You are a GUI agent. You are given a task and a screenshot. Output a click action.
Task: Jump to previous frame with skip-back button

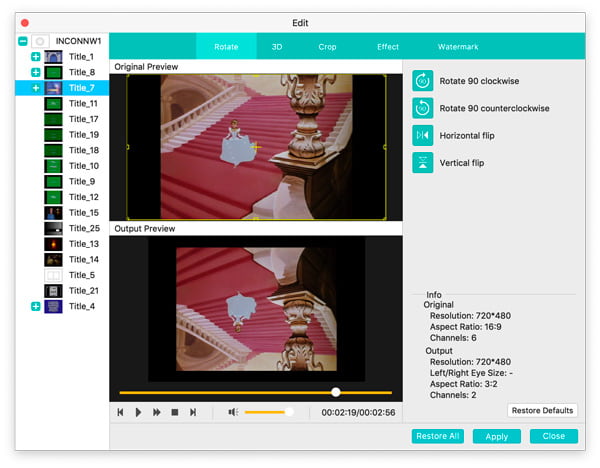pos(120,412)
